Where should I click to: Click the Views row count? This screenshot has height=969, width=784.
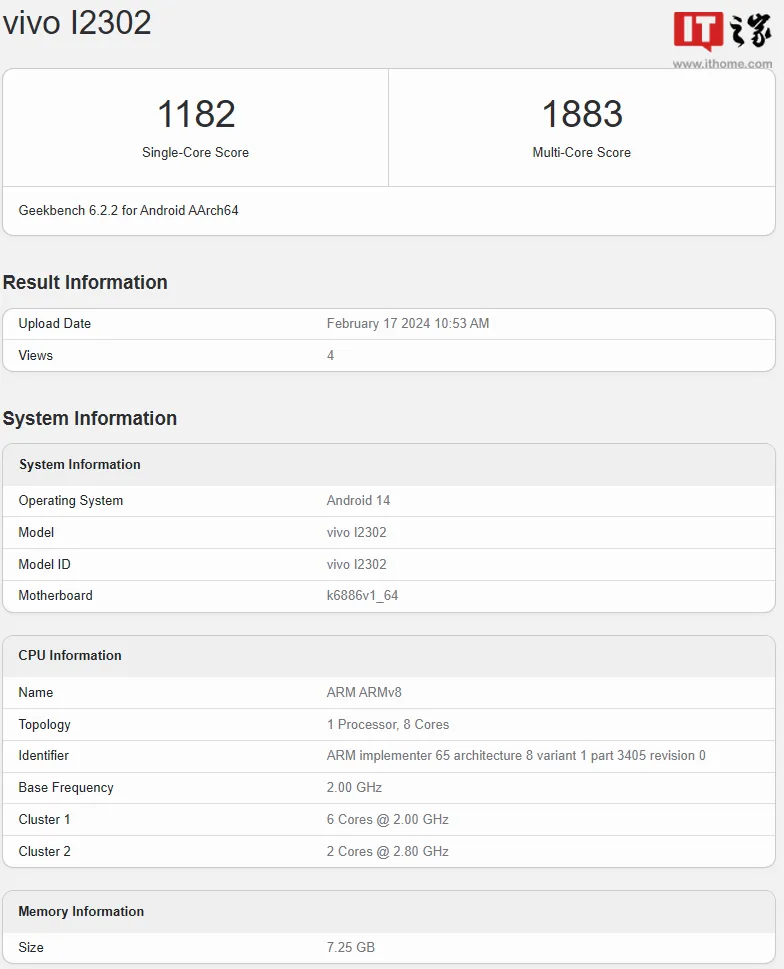tap(330, 356)
